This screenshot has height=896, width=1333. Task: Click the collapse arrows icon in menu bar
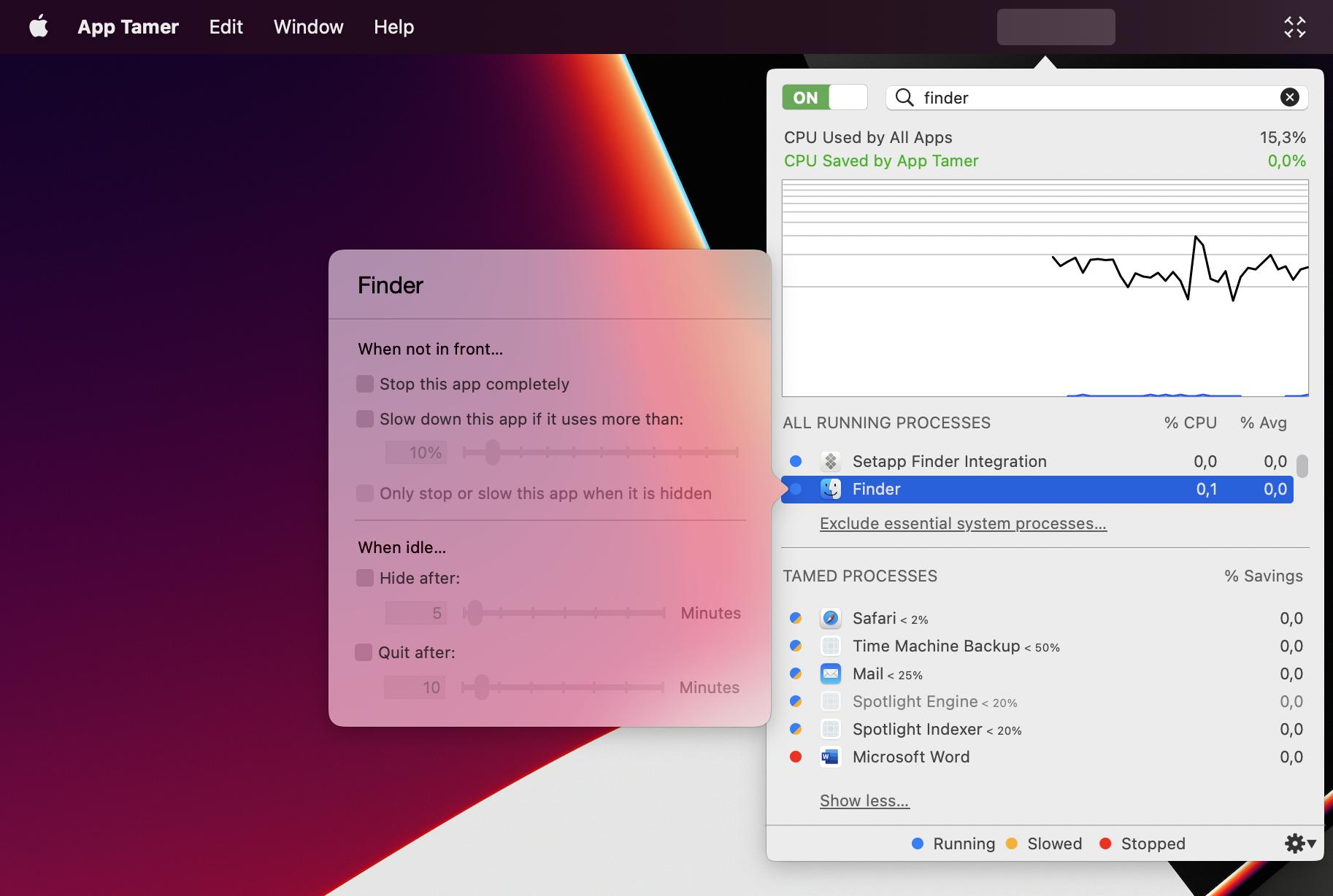pos(1295,27)
